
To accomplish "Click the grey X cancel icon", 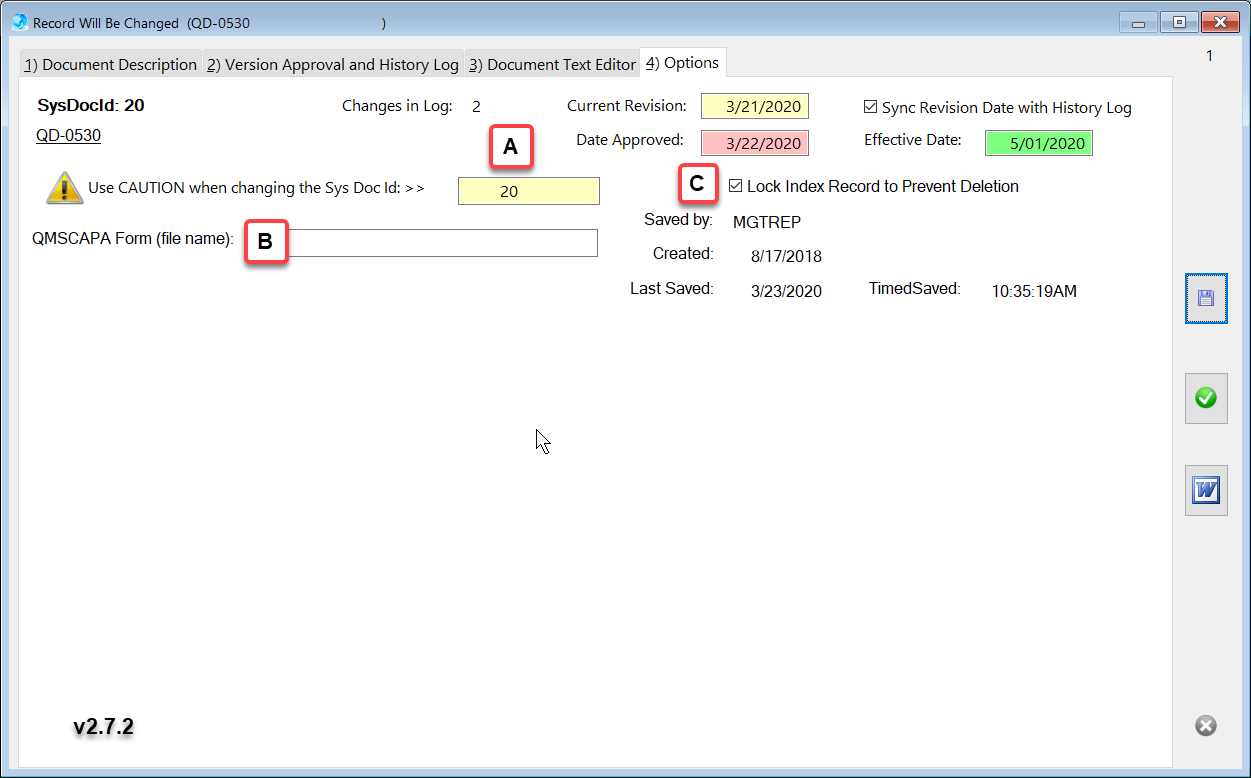I will (1206, 726).
